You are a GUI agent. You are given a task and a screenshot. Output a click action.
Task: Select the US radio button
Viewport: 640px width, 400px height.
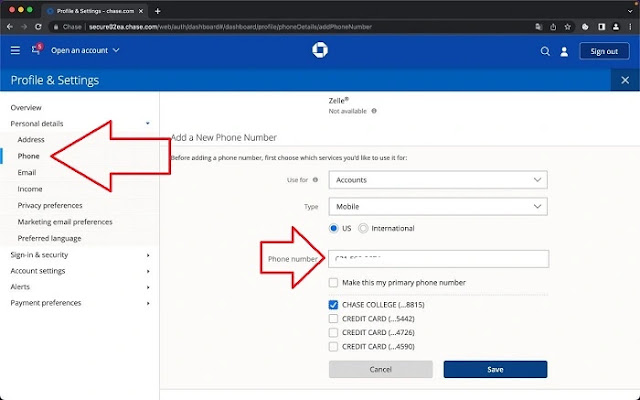tap(334, 228)
